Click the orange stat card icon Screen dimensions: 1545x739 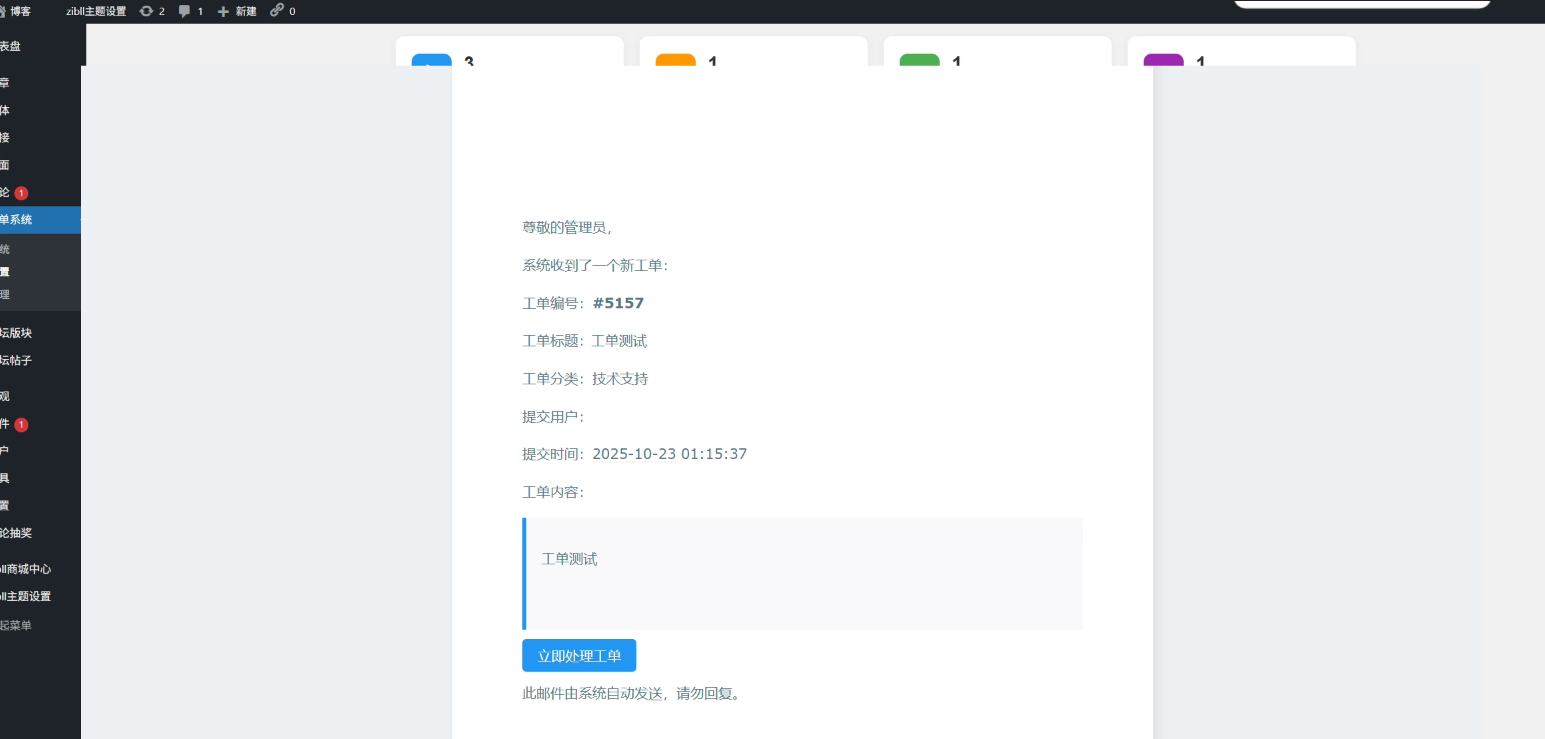(675, 60)
